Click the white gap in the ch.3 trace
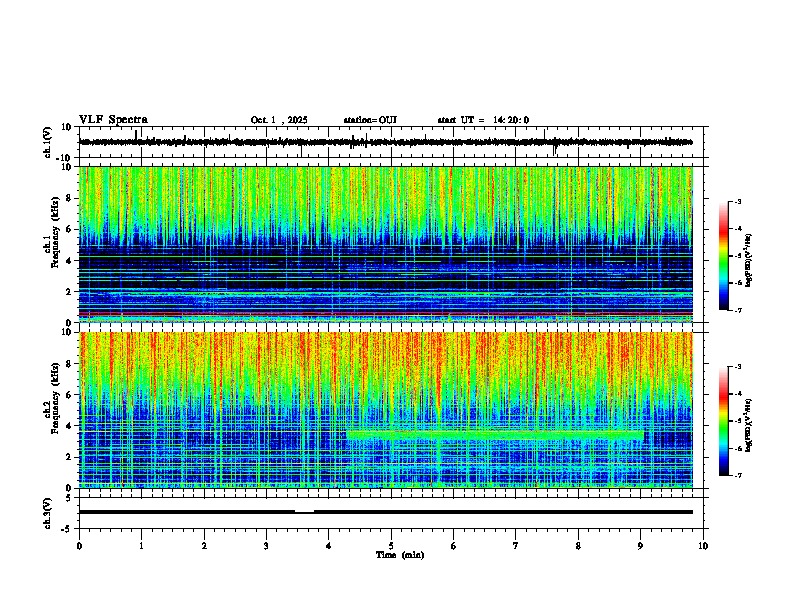Viewport: 792px width, 612px height. [305, 512]
